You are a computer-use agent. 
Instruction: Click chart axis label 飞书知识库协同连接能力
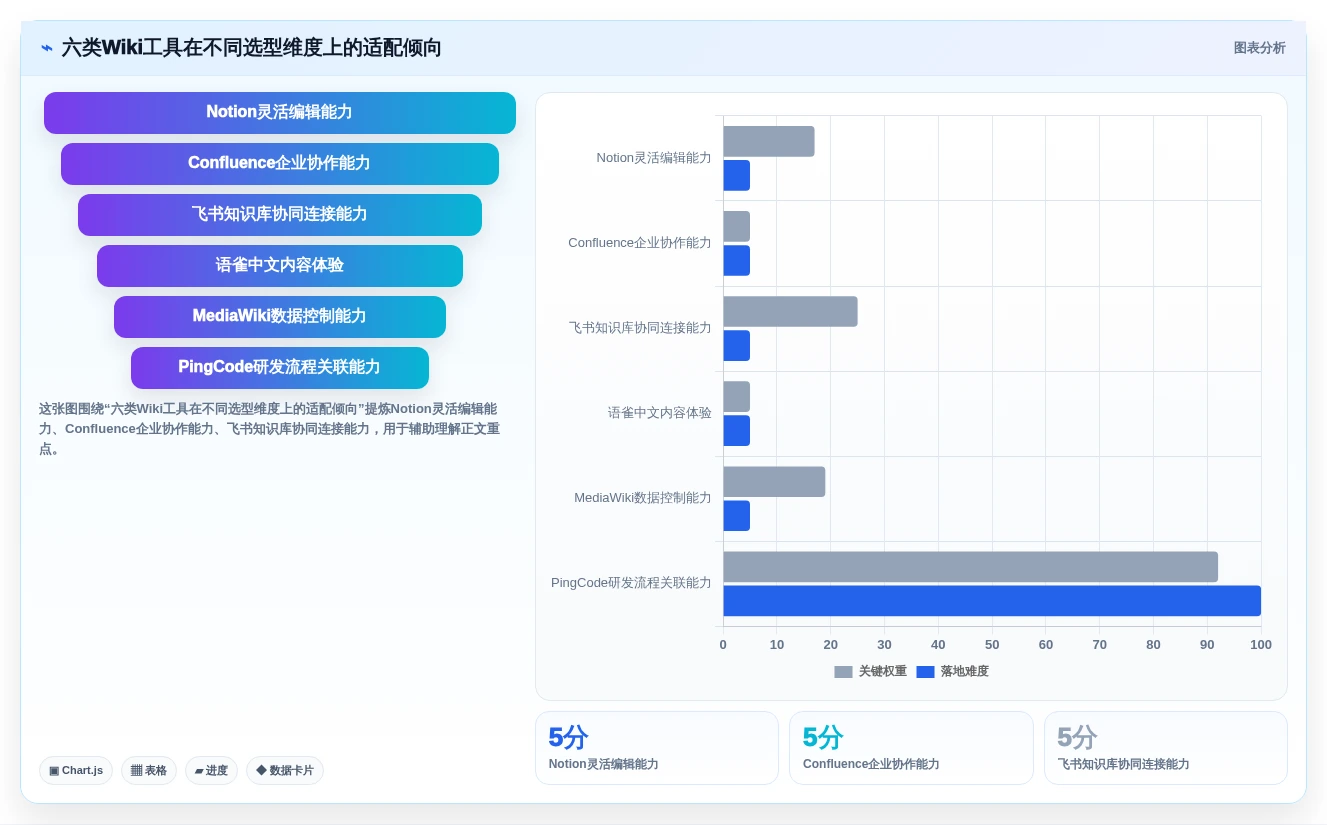coord(640,328)
